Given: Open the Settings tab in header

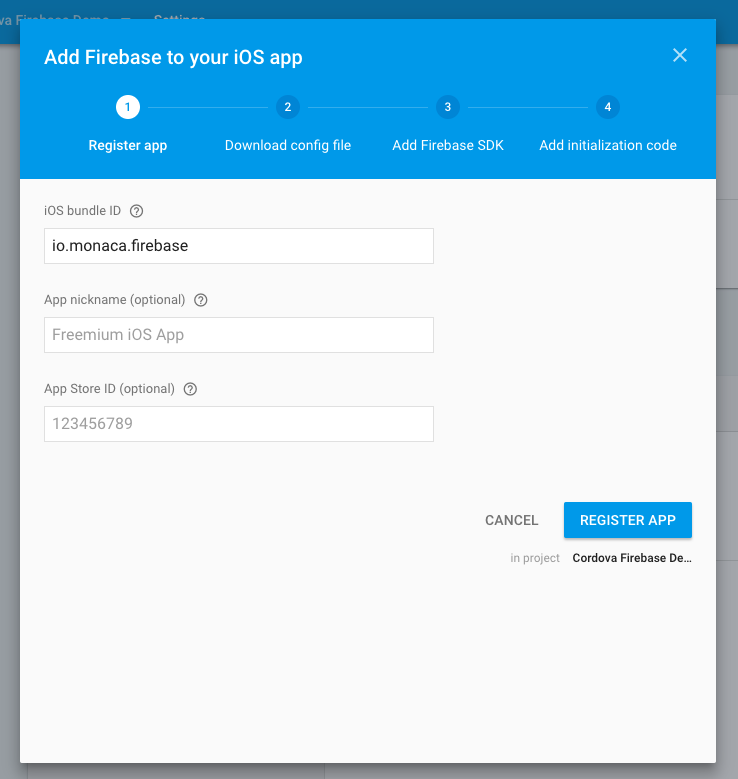Looking at the screenshot, I should tap(180, 18).
